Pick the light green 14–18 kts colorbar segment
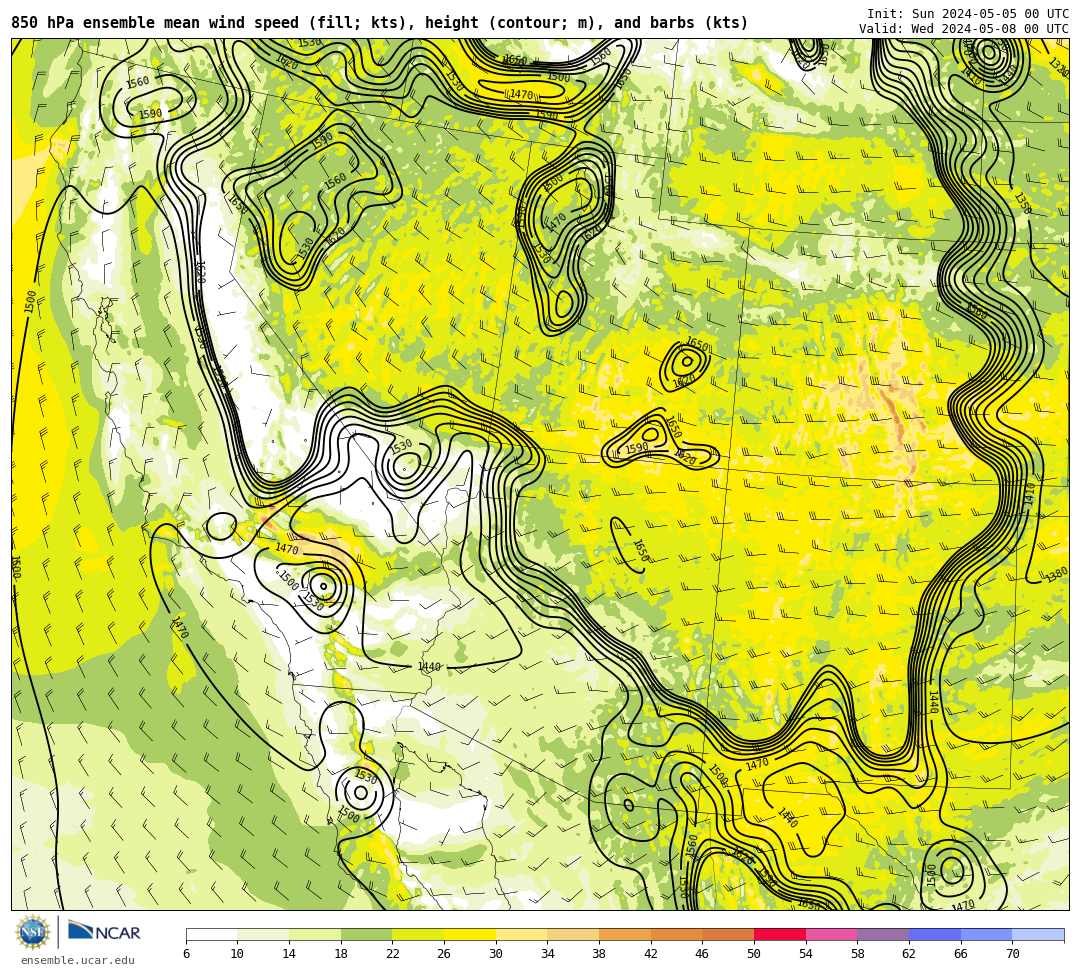1080x973 pixels. (x=315, y=934)
